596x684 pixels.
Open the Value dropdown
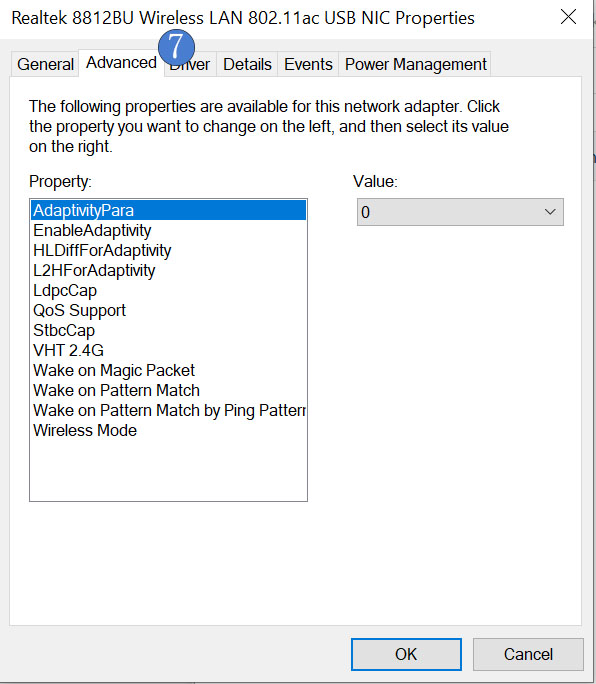coord(460,212)
